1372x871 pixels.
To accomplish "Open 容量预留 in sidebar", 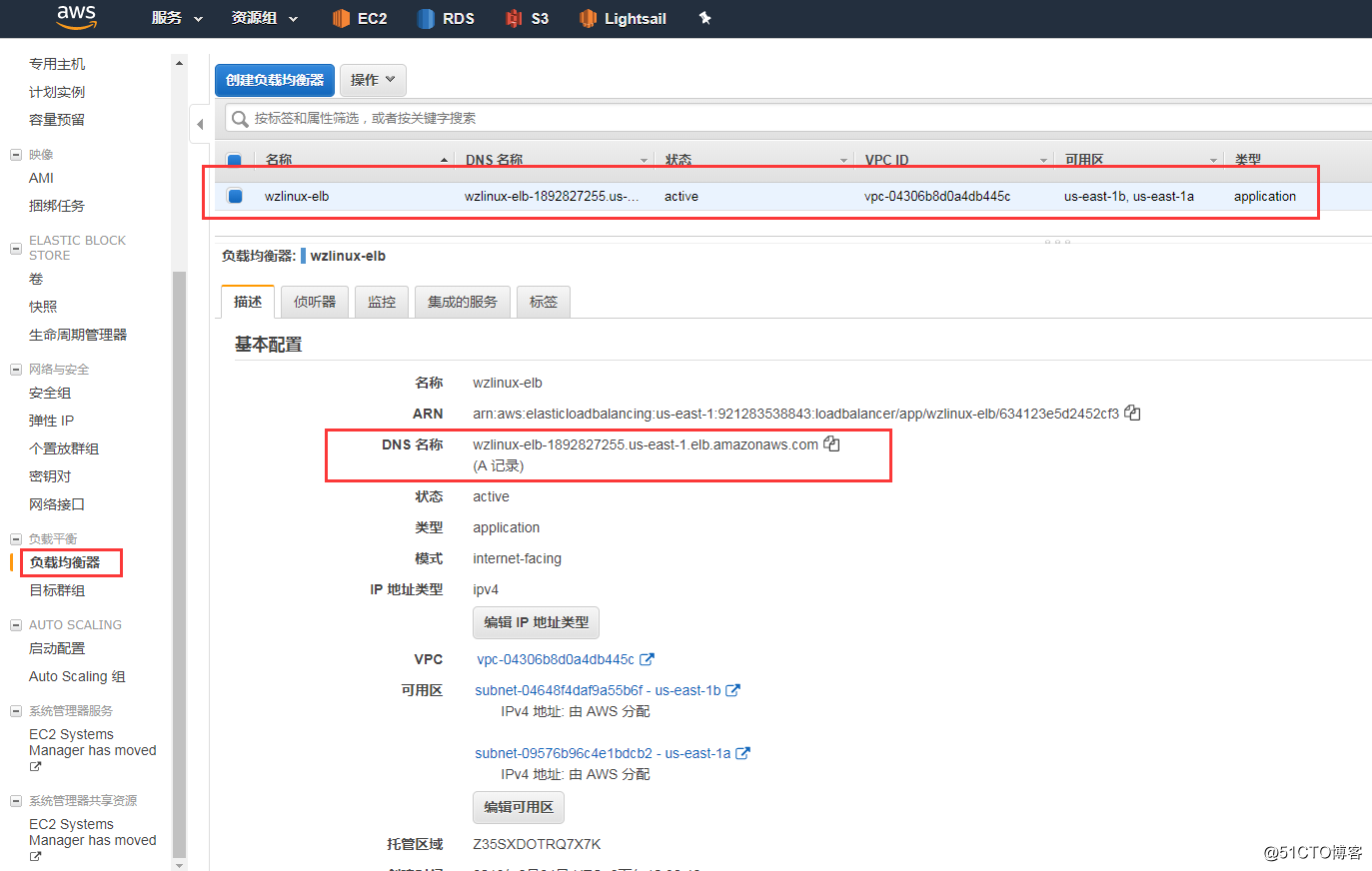I will point(57,120).
